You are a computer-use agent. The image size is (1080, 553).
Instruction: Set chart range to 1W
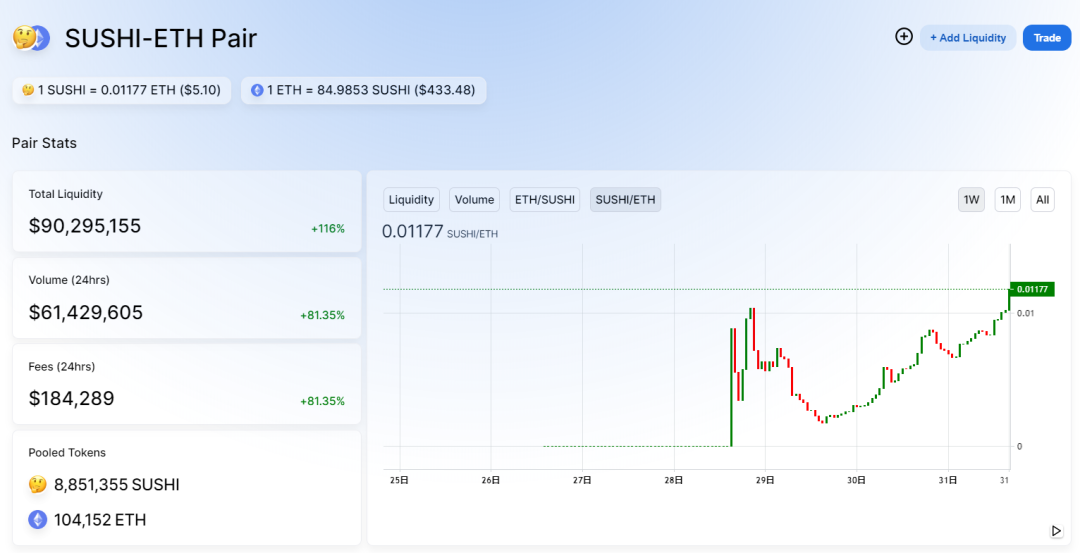tap(971, 200)
